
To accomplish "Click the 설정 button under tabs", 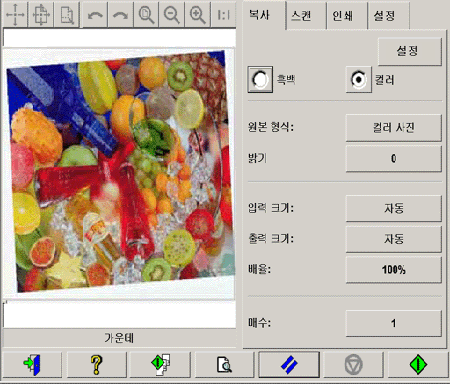I will point(410,51).
